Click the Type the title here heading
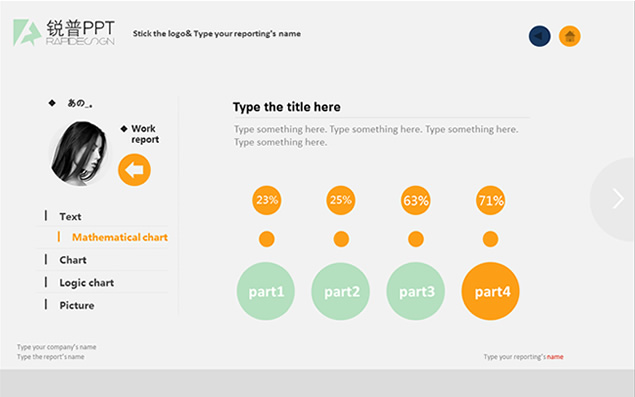Viewport: 635px width, 397px height. click(287, 107)
